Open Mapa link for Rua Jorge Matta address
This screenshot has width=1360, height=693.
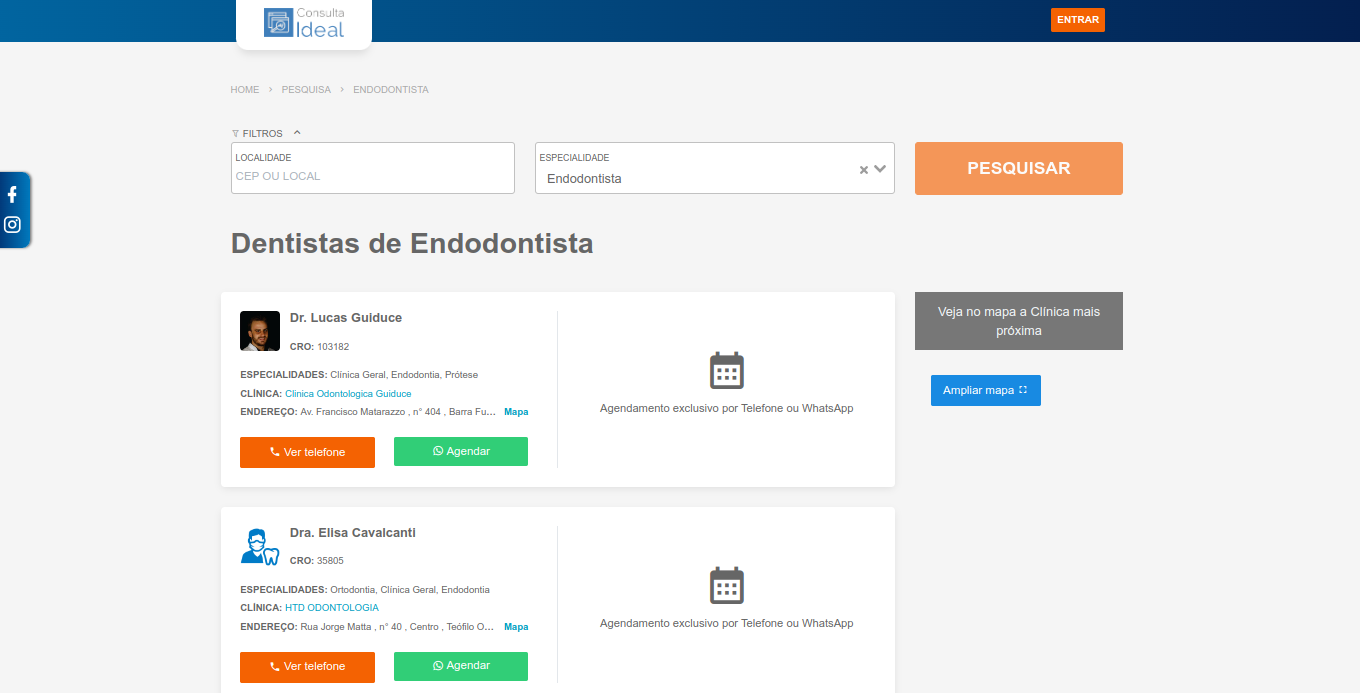516,627
